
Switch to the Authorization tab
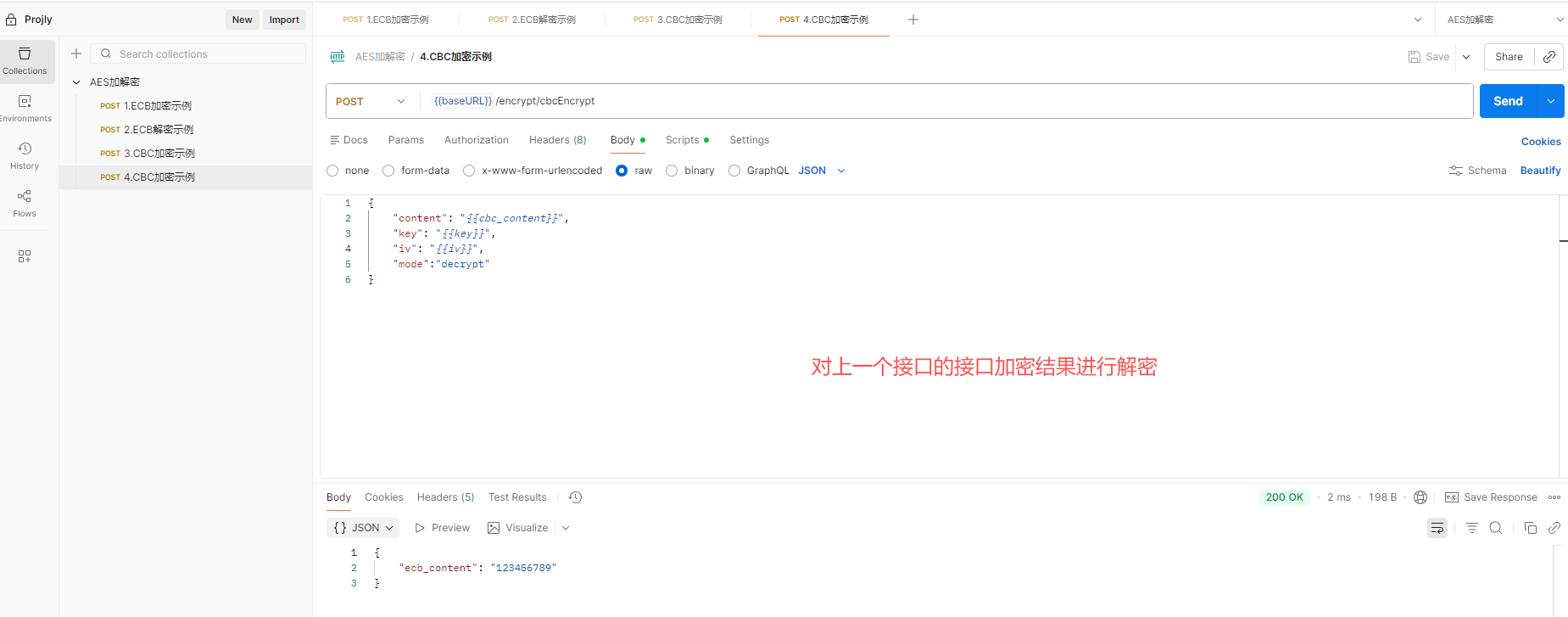pyautogui.click(x=477, y=140)
